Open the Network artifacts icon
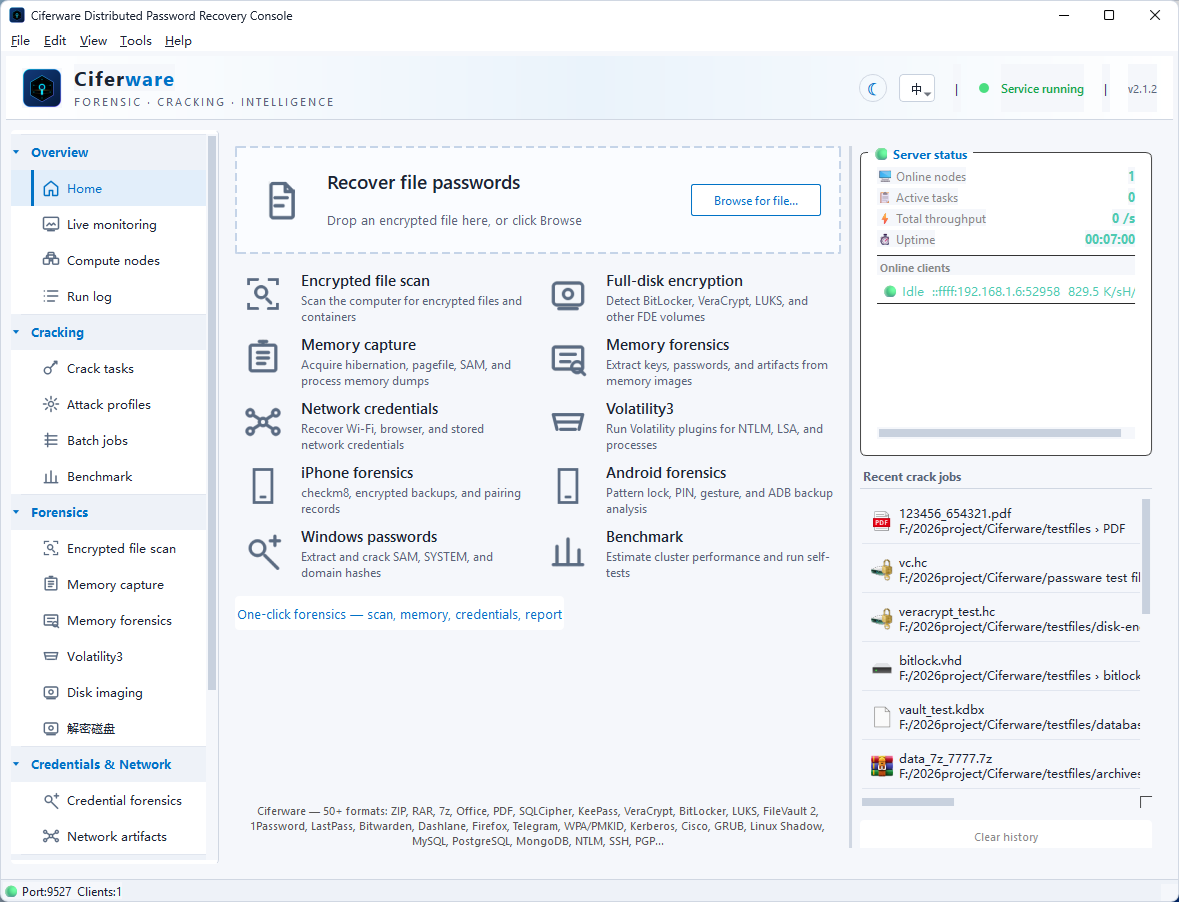The image size is (1179, 902). (50, 837)
